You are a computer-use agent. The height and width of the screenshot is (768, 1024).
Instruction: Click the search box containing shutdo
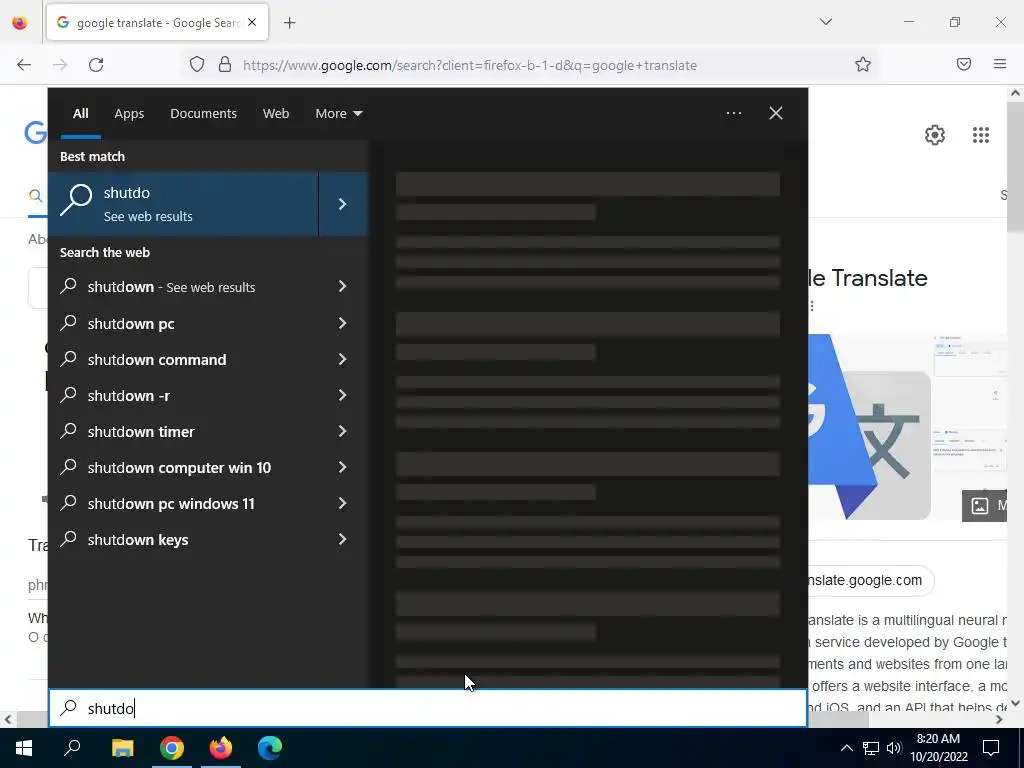point(428,708)
